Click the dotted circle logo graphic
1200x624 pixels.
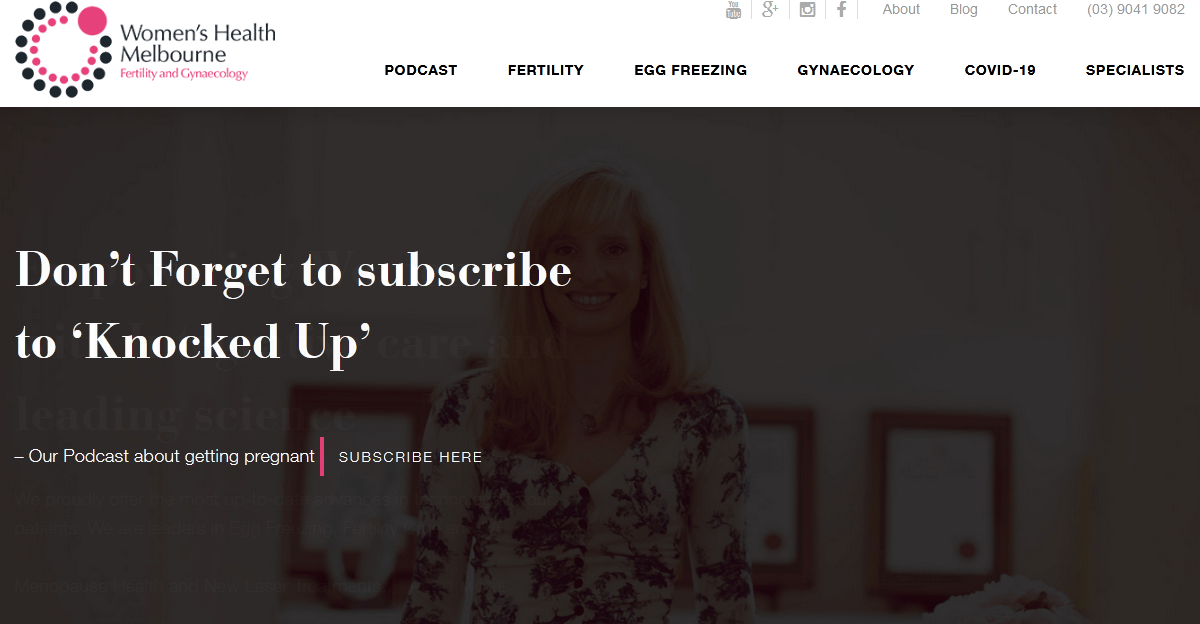tap(62, 51)
